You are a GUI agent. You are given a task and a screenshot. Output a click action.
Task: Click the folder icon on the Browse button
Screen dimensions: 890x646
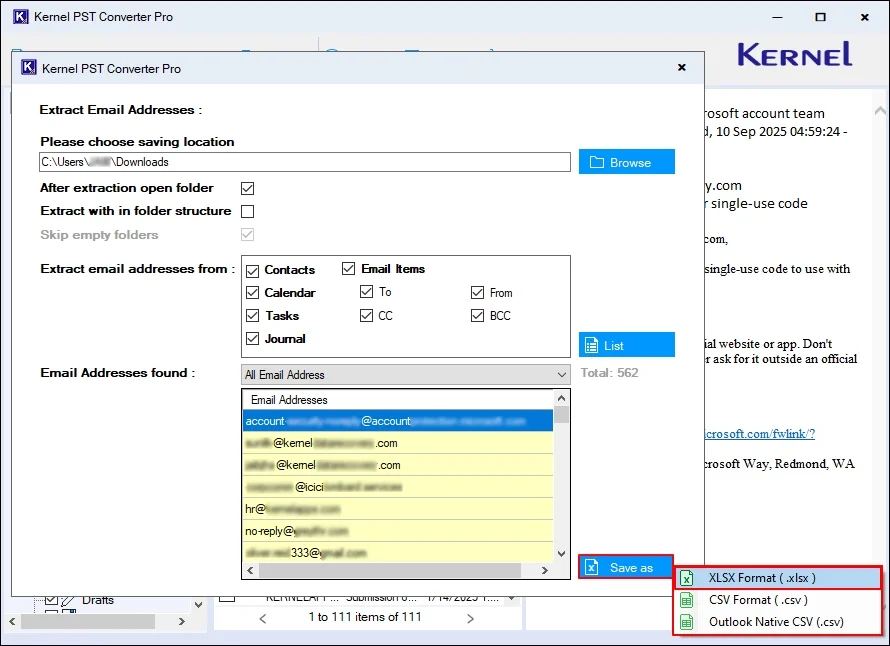tap(596, 162)
